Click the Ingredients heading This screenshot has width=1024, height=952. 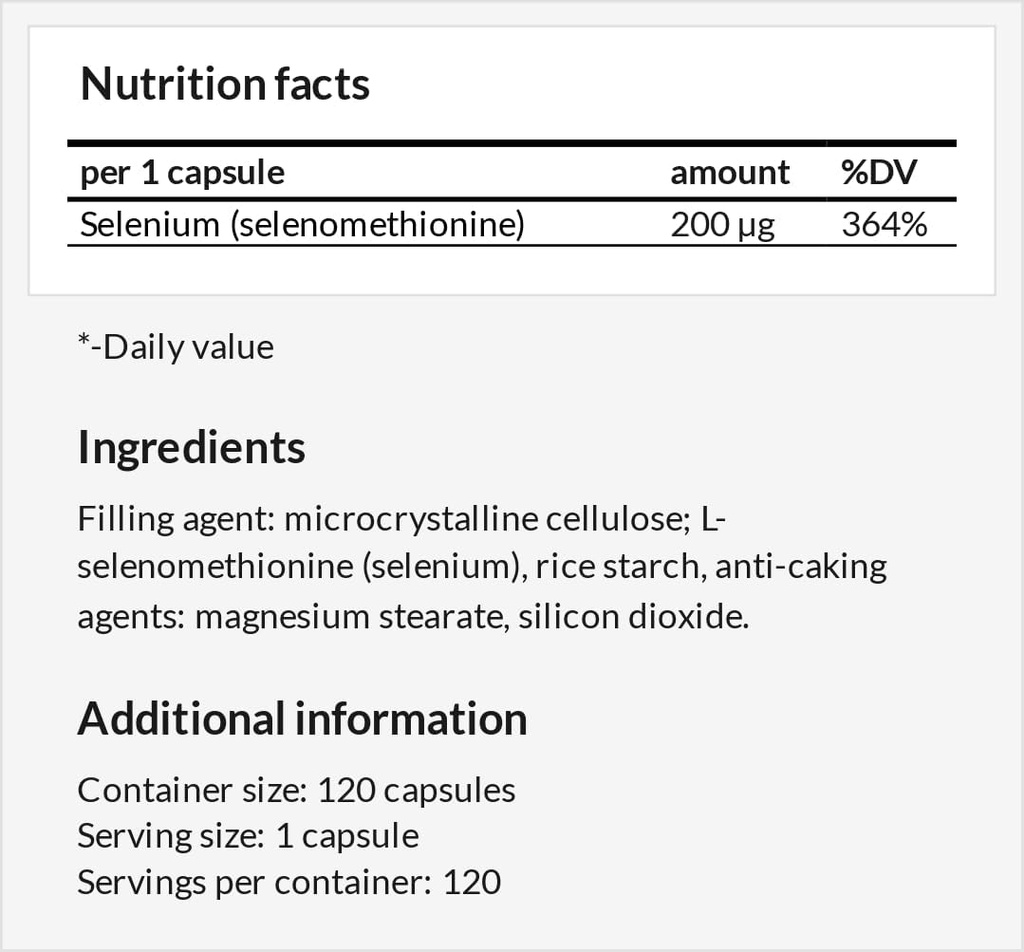(191, 448)
